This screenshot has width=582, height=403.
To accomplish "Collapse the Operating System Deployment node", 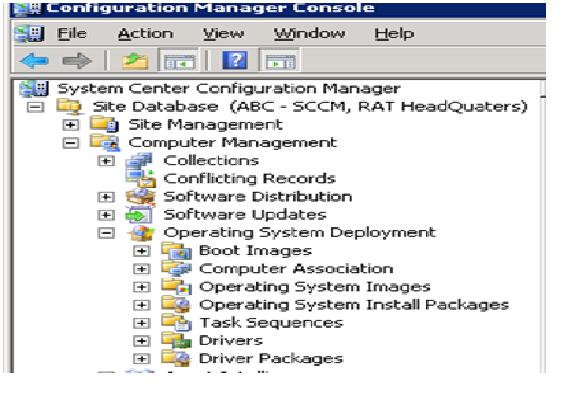I will pyautogui.click(x=106, y=233).
